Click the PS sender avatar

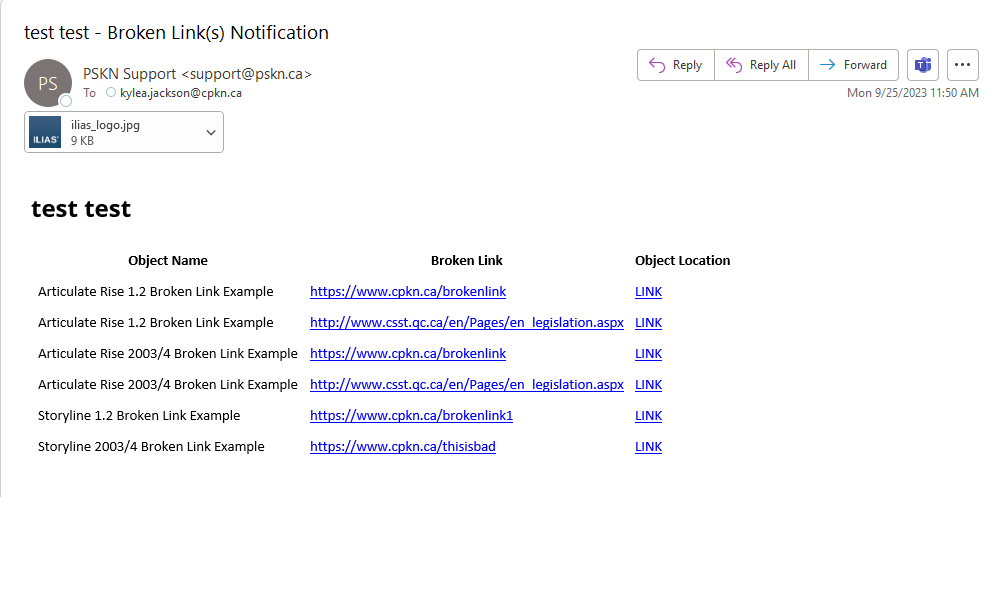pos(48,83)
